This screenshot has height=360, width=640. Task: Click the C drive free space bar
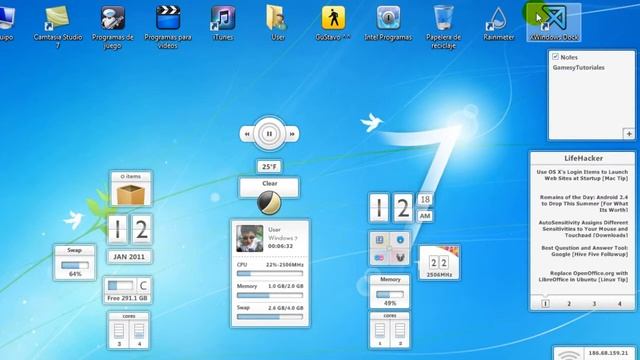tap(120, 285)
